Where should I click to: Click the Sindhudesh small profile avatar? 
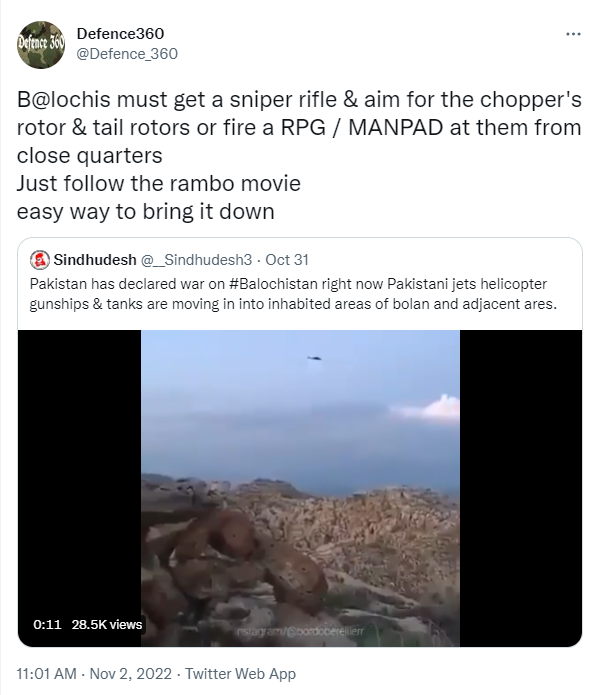pyautogui.click(x=39, y=260)
